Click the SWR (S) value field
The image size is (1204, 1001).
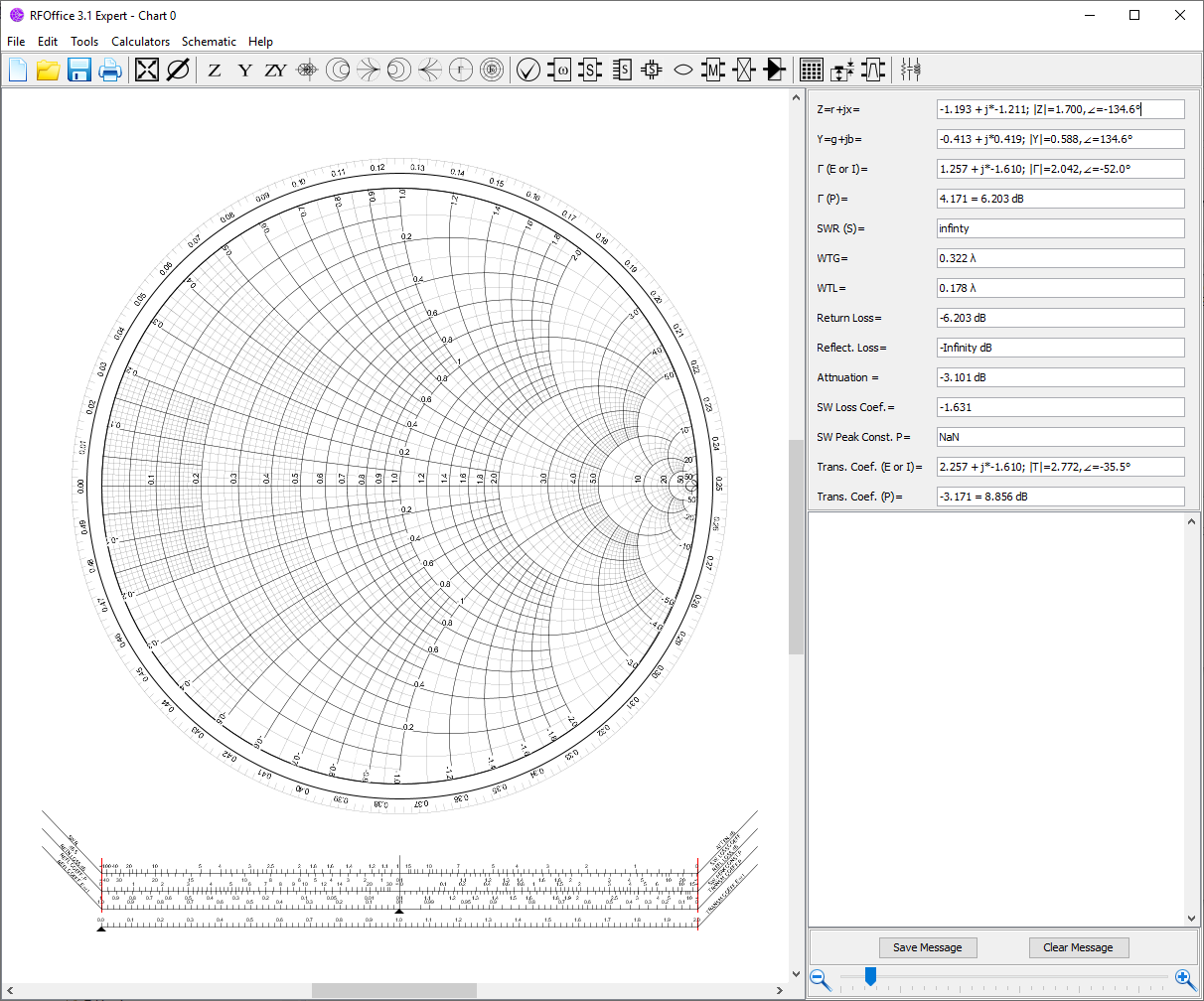pyautogui.click(x=1060, y=228)
